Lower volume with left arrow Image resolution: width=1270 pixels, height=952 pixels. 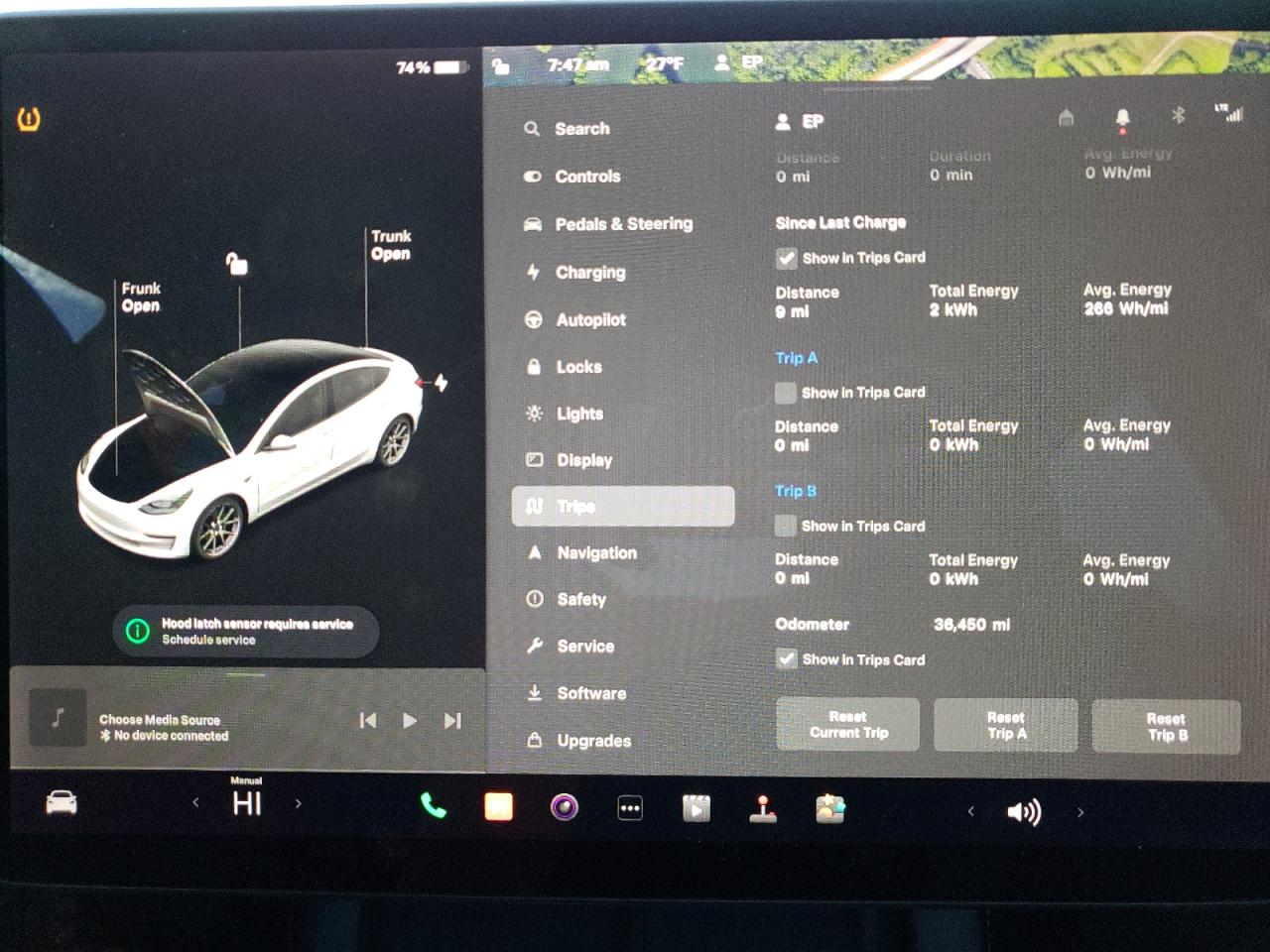(970, 812)
